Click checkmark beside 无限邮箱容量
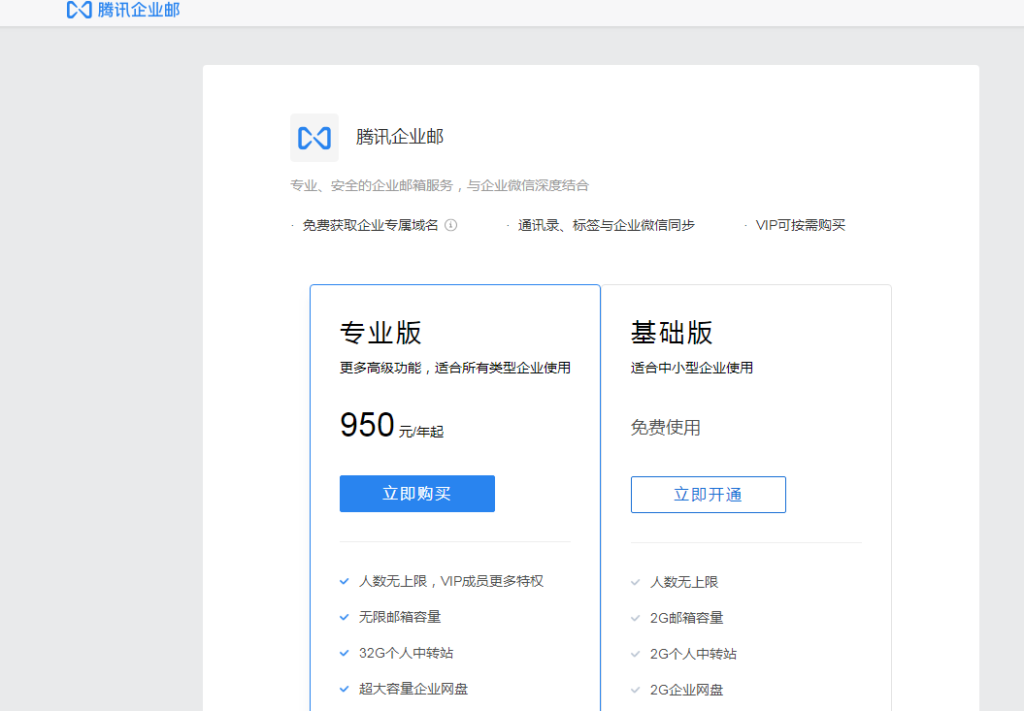 [x=344, y=617]
